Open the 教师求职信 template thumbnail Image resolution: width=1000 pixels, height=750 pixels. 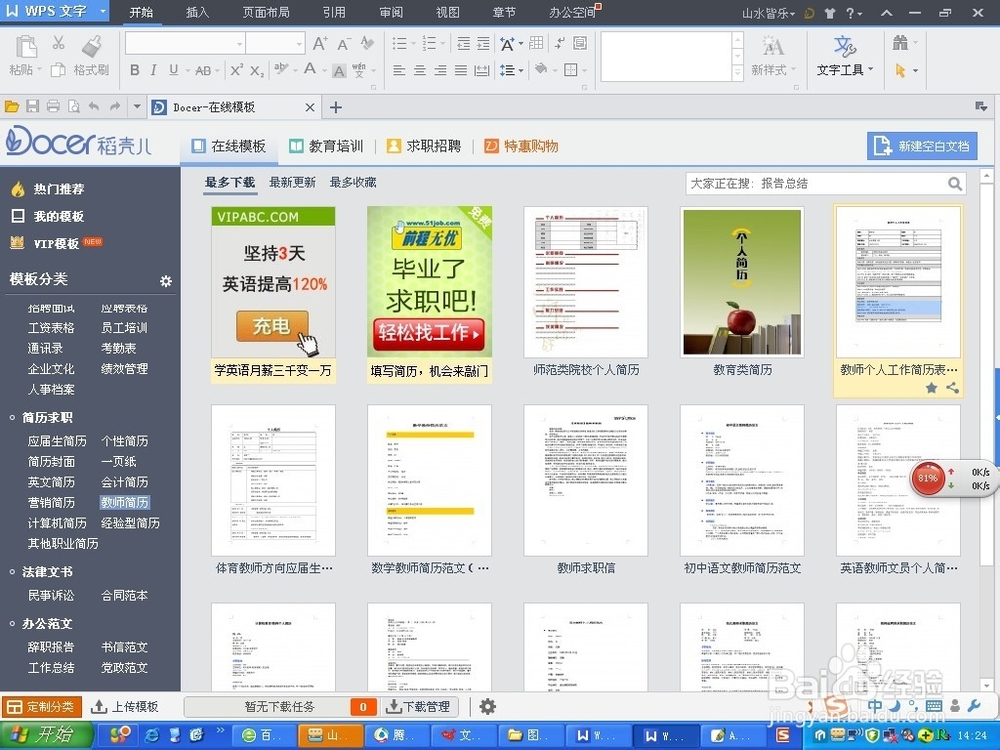(x=585, y=480)
